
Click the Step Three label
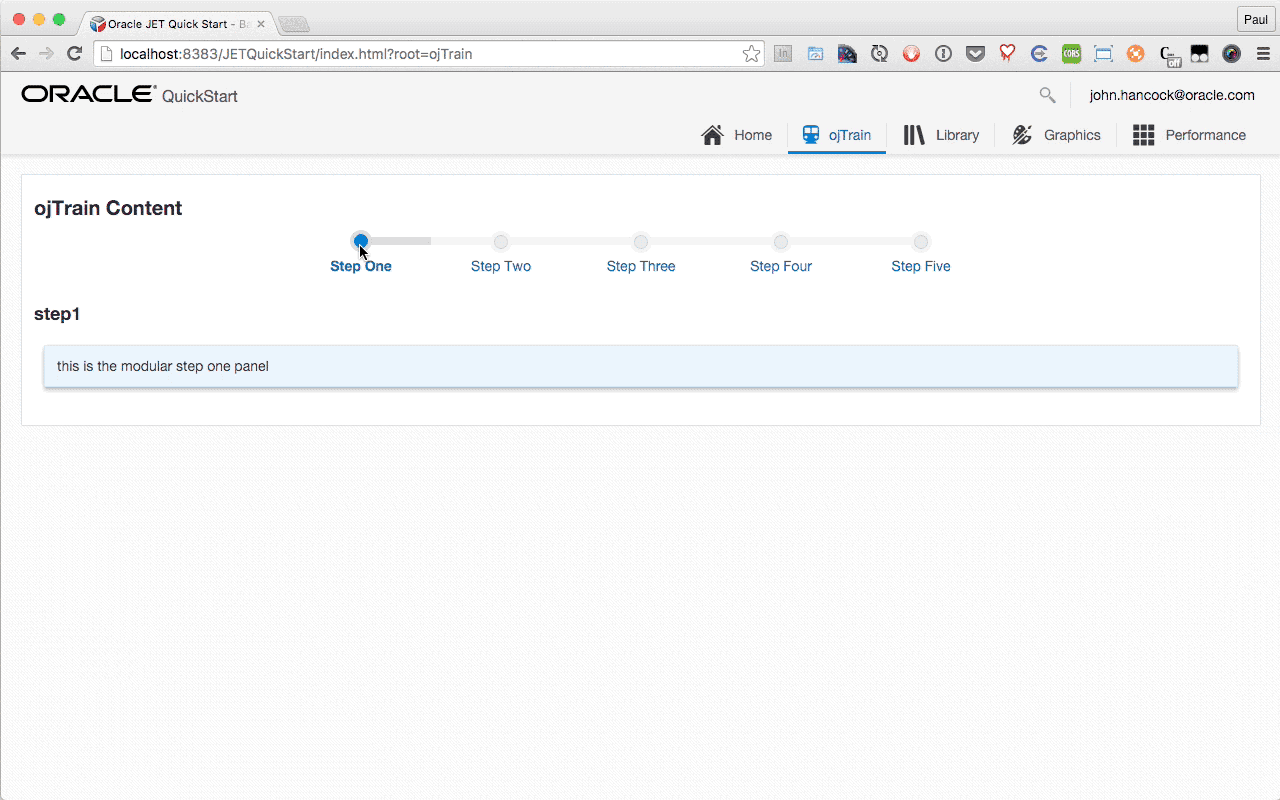(x=641, y=266)
